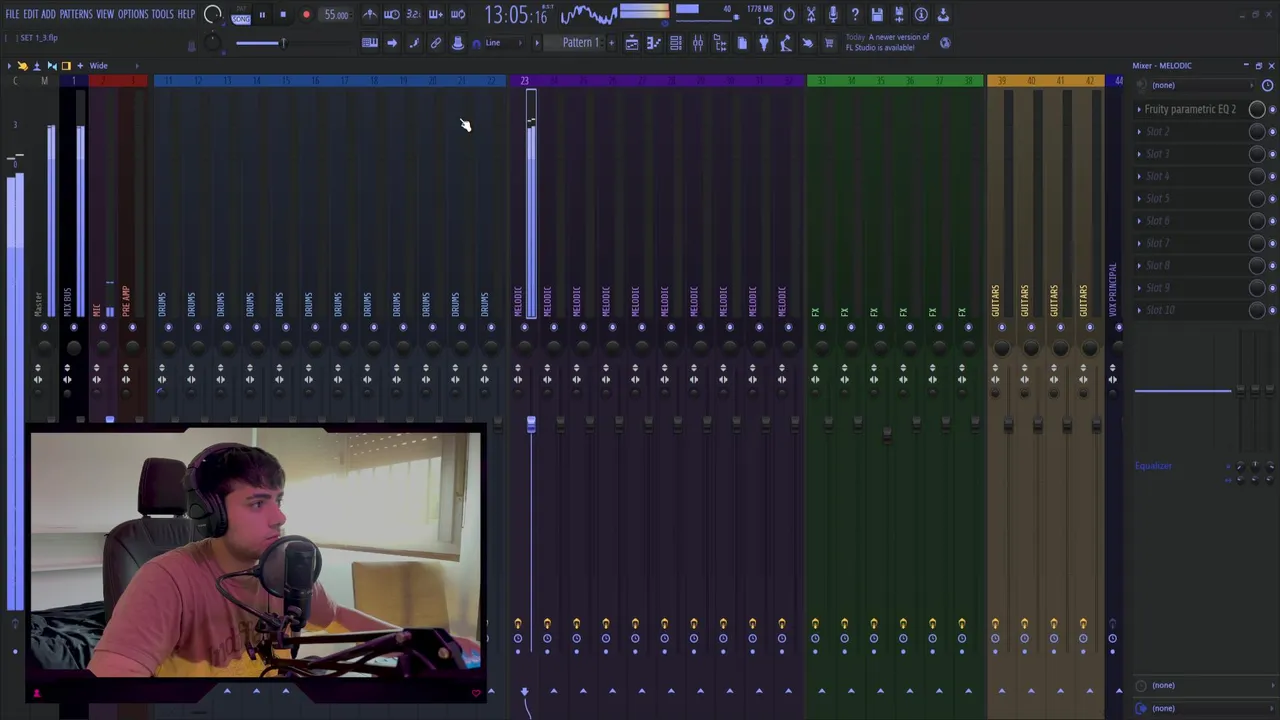The height and width of the screenshot is (720, 1280).
Task: Expand the Fruity parametric EQ 2 slot arrow
Action: [1139, 109]
